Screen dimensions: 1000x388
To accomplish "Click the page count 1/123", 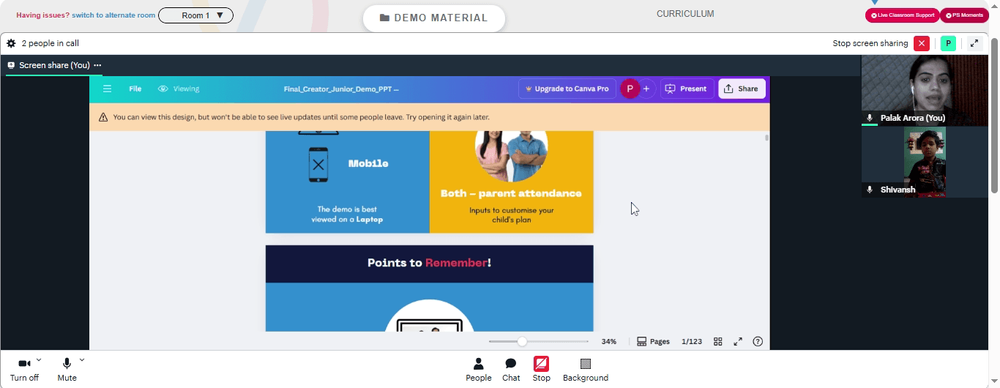I will pos(691,341).
